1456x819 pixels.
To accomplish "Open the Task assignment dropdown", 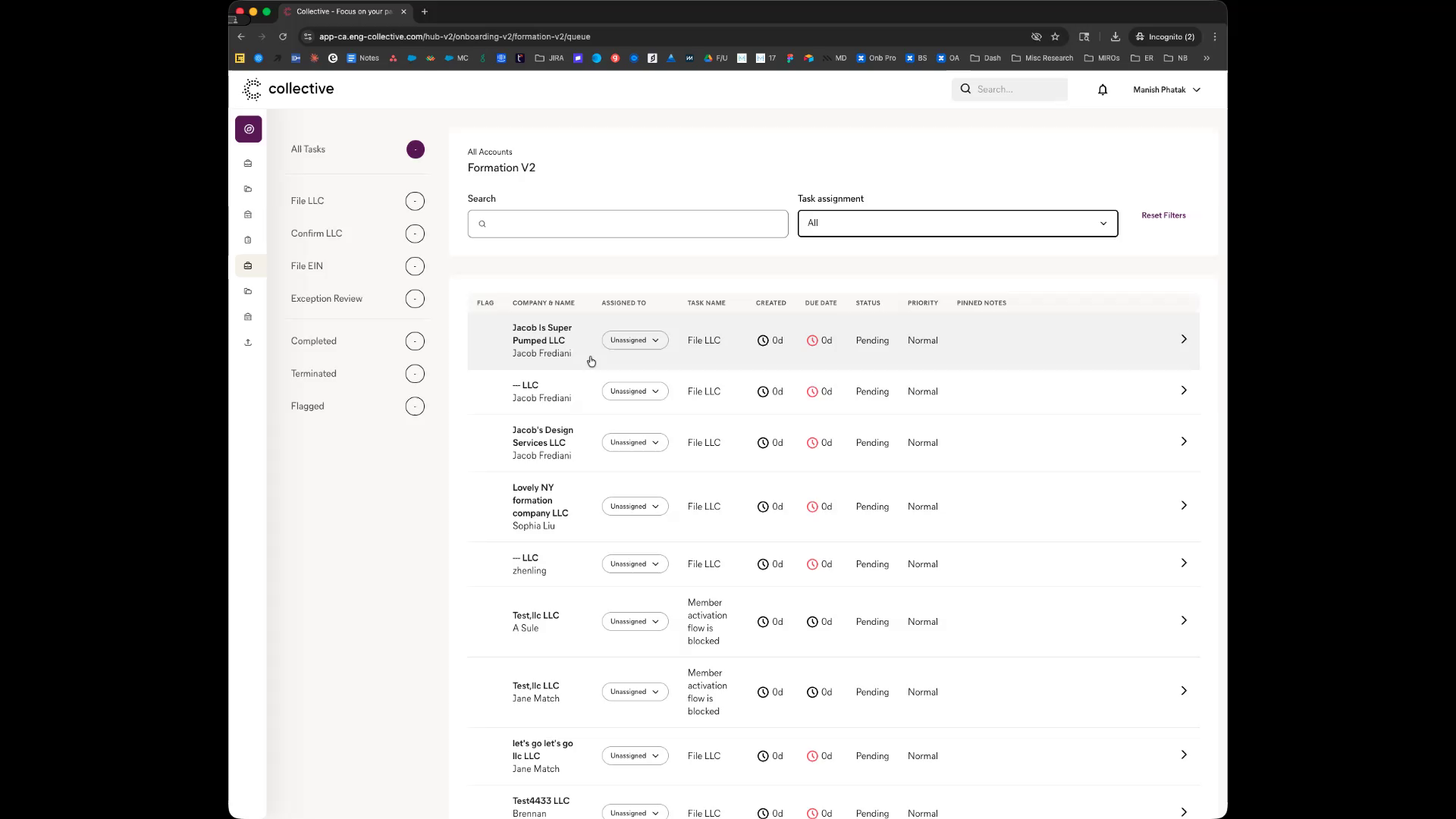I will click(957, 224).
